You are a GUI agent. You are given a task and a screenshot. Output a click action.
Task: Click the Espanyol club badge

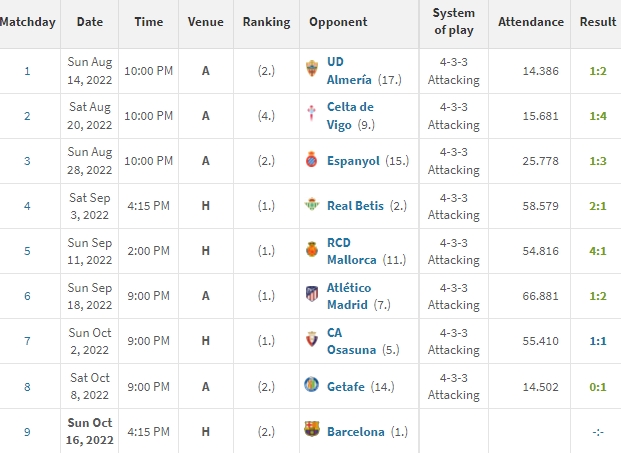312,159
